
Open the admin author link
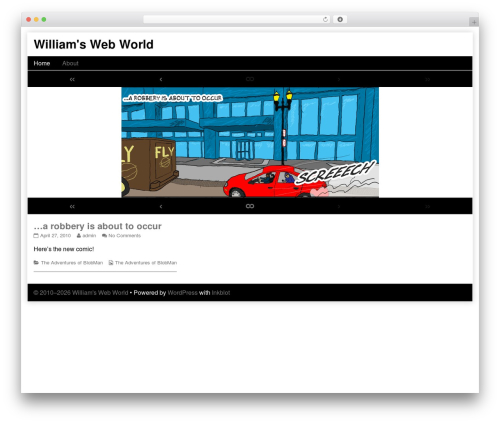pyautogui.click(x=89, y=236)
